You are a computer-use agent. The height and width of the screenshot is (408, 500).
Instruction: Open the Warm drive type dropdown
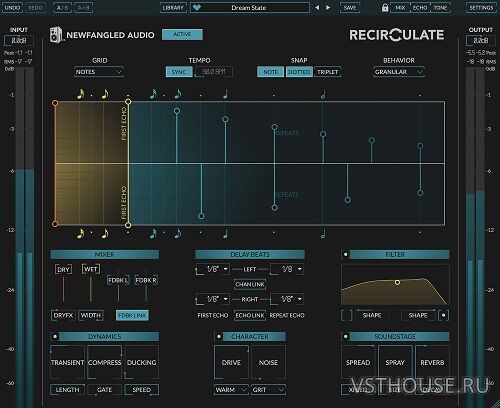click(231, 390)
